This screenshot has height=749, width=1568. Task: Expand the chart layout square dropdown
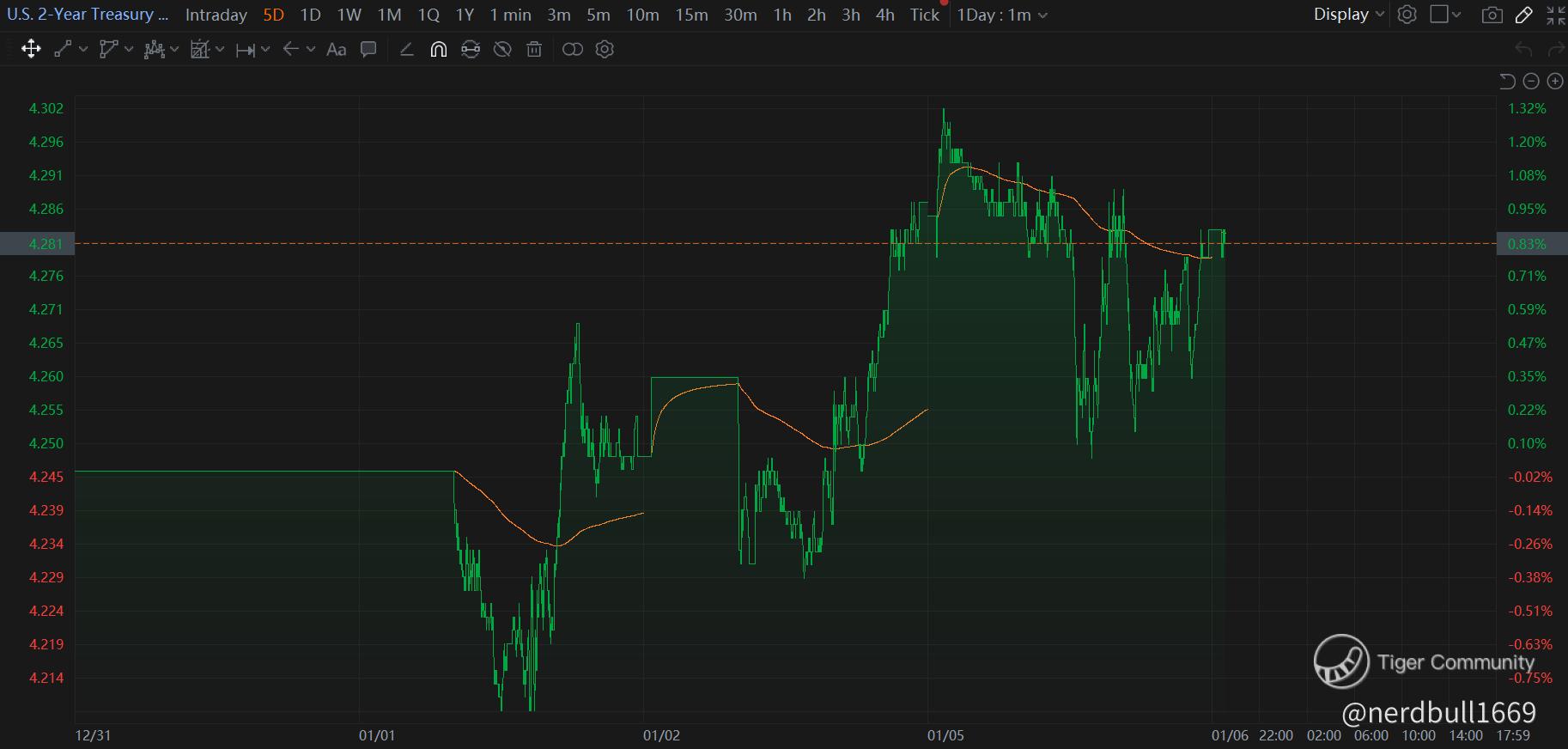(x=1445, y=15)
